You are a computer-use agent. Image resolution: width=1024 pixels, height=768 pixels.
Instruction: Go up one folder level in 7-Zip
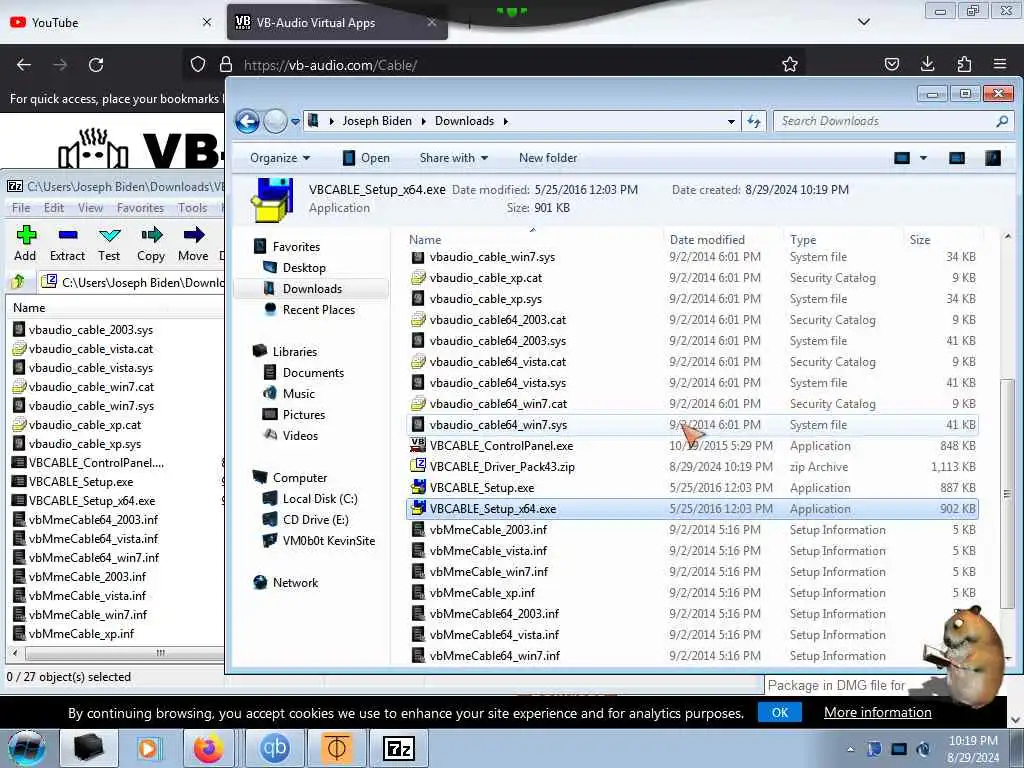click(x=18, y=281)
